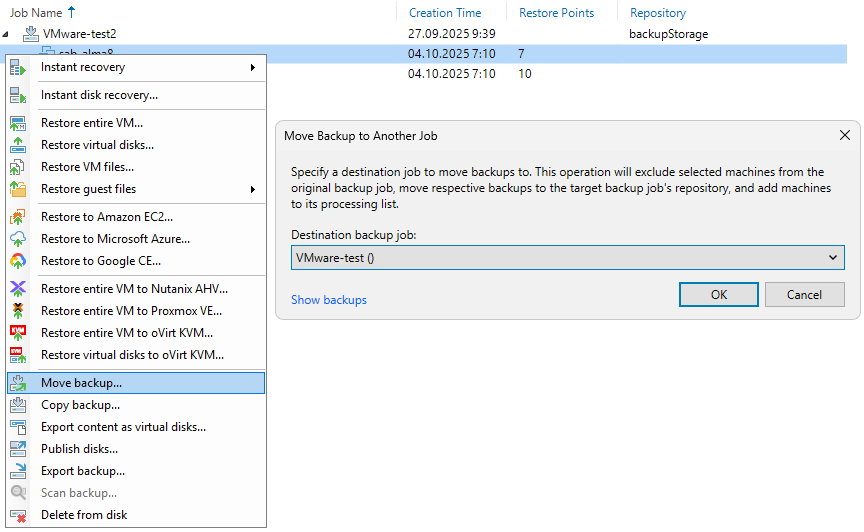Image resolution: width=864 pixels, height=532 pixels.
Task: Choose Publish disks menu entry
Action: click(136, 449)
